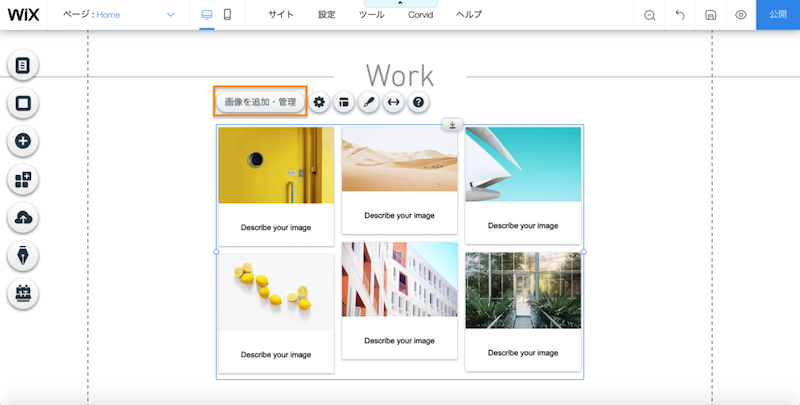Viewport: 800px width, 405px height.
Task: Open gallery settings gear icon
Action: 319,103
